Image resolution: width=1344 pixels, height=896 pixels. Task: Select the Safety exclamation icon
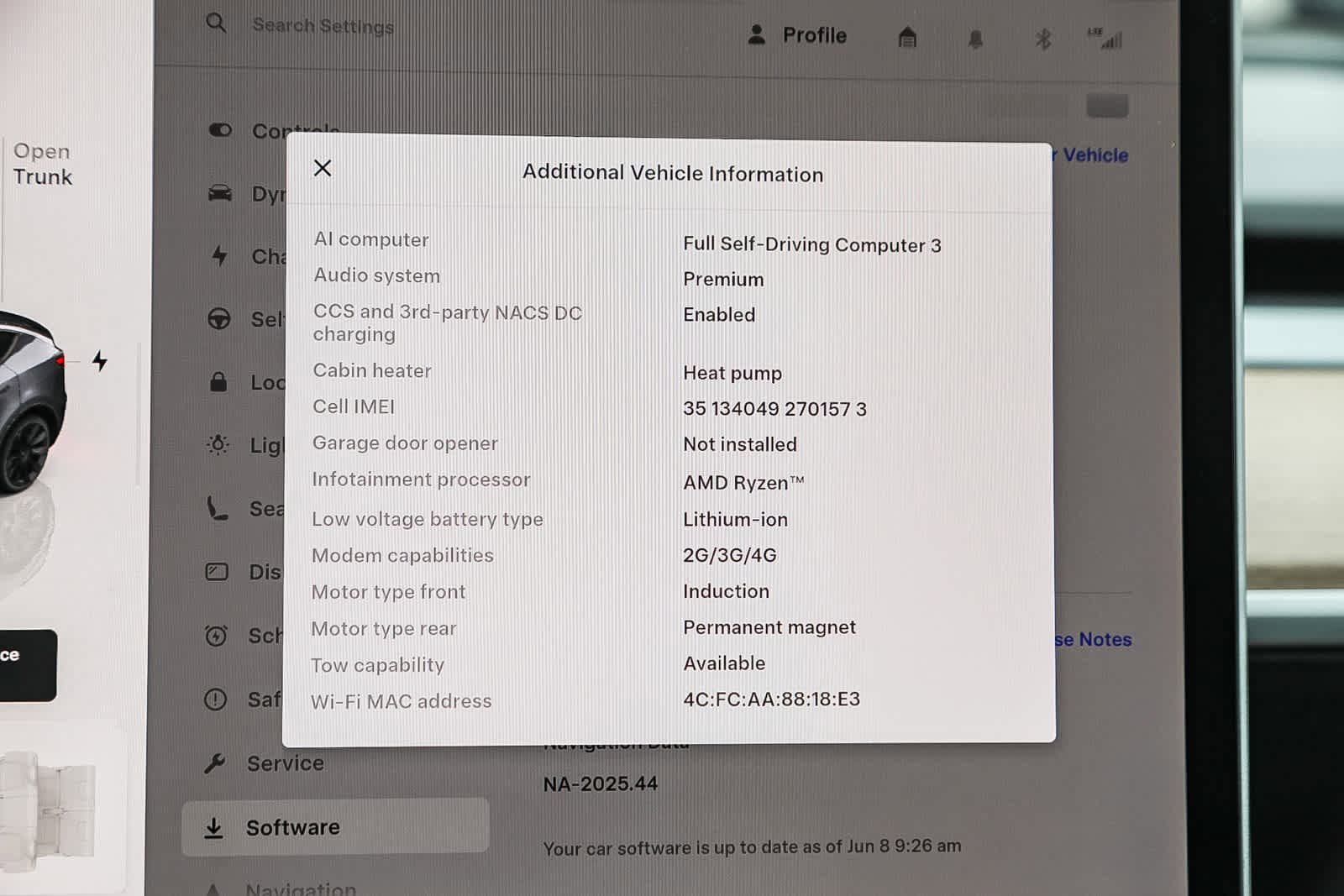click(215, 699)
